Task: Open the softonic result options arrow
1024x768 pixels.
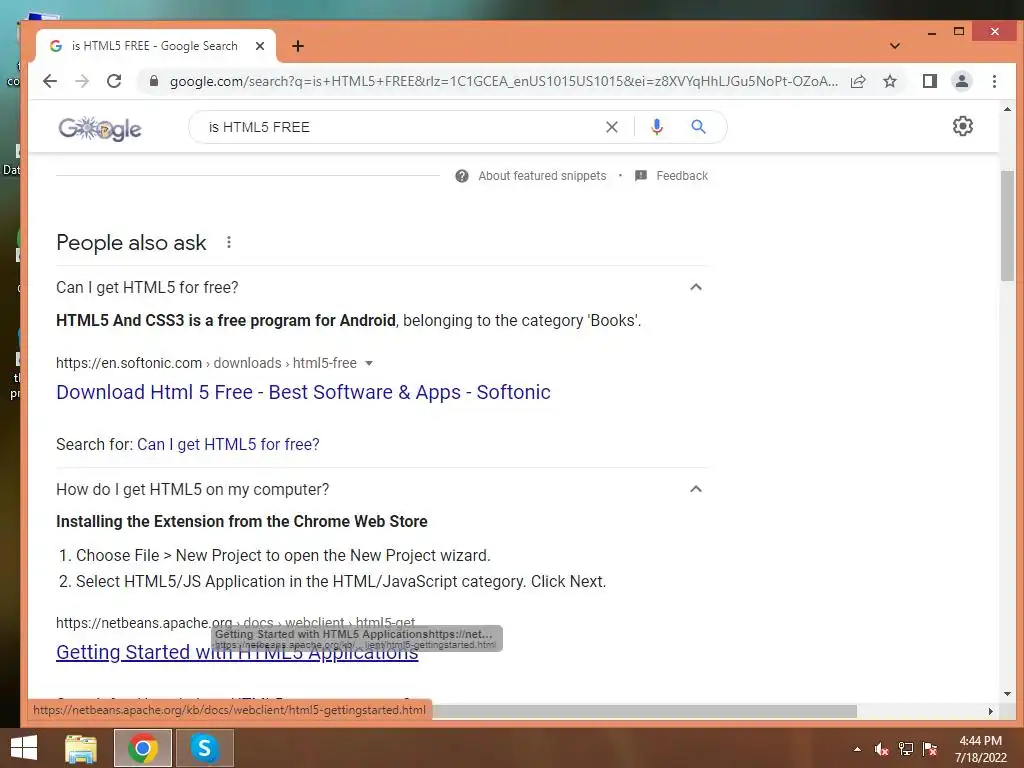Action: point(368,363)
